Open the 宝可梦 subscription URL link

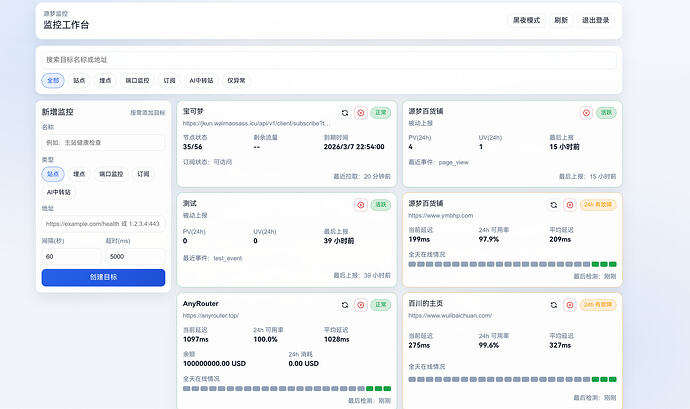click(x=256, y=124)
